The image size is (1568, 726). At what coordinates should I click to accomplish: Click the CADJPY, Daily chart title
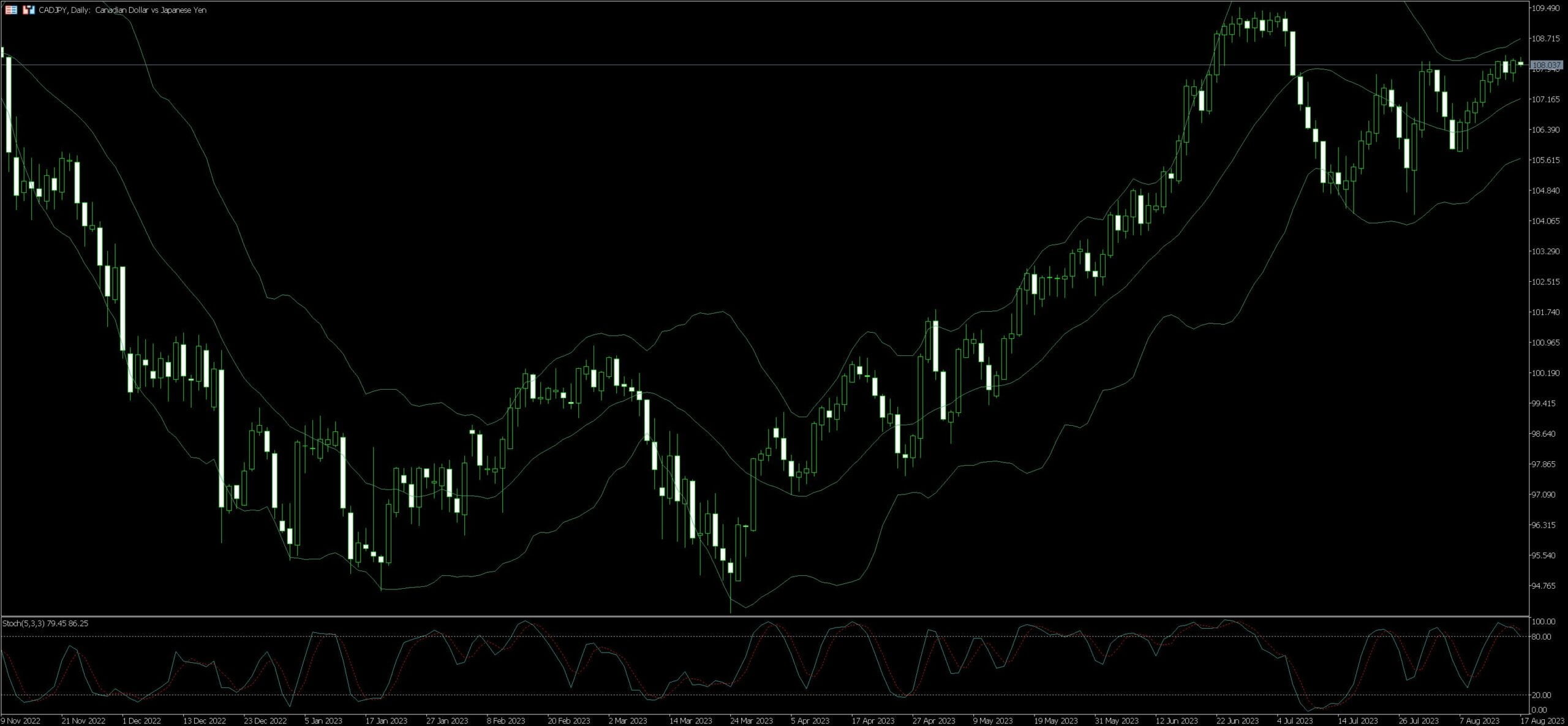pyautogui.click(x=124, y=10)
